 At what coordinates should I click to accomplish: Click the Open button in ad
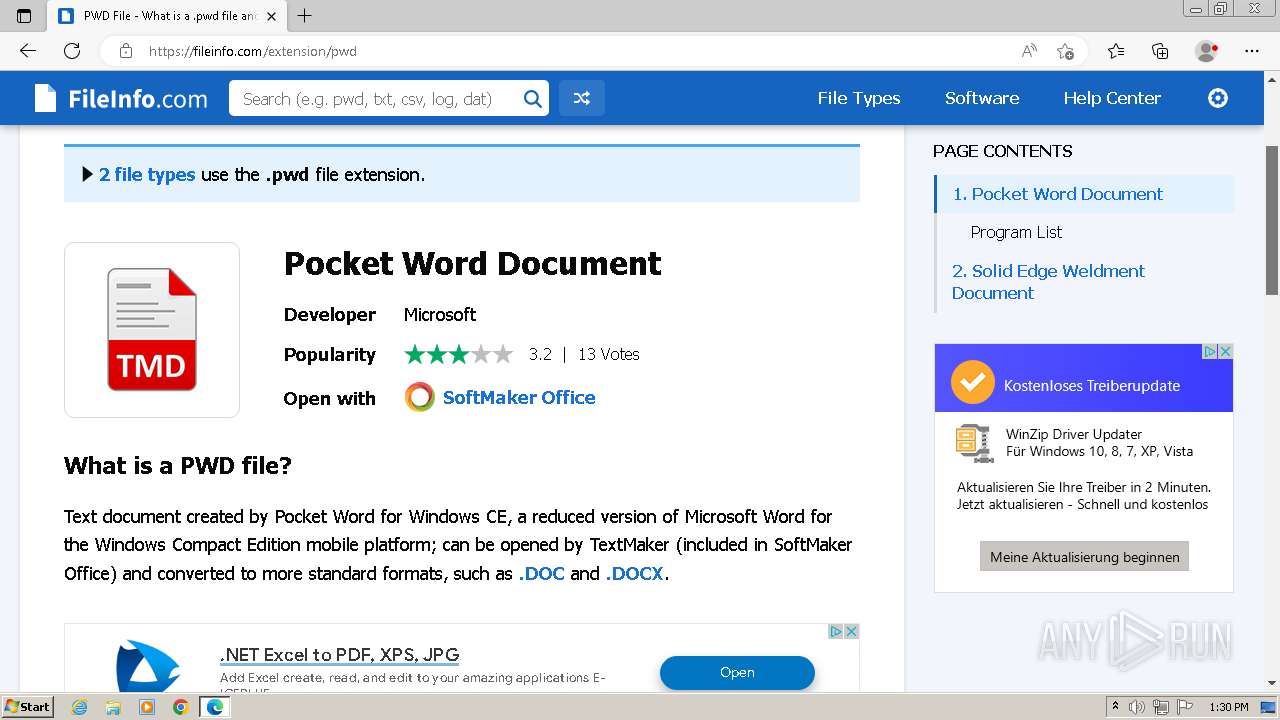[x=737, y=672]
